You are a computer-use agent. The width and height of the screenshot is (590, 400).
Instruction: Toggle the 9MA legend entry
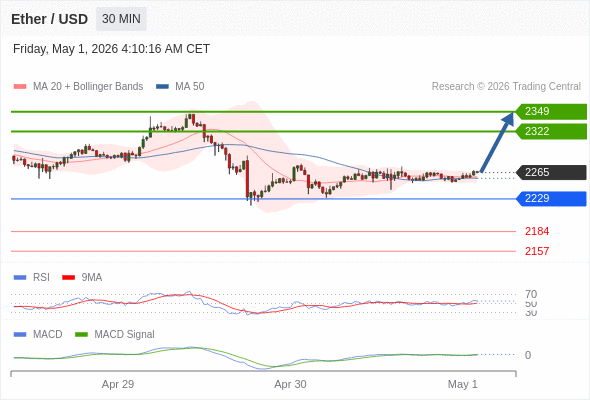(x=82, y=277)
